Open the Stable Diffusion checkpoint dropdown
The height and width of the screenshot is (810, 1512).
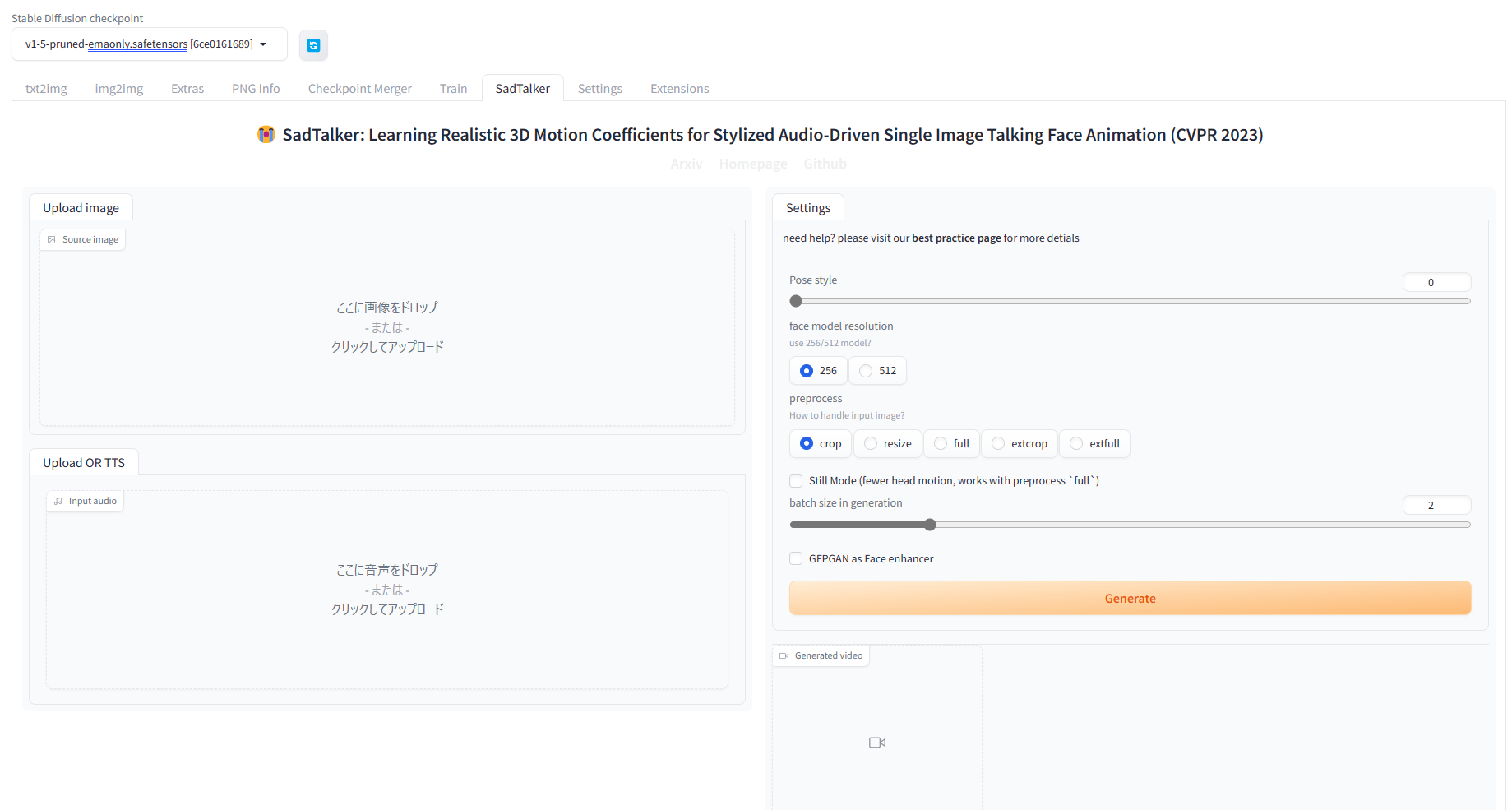tap(150, 44)
